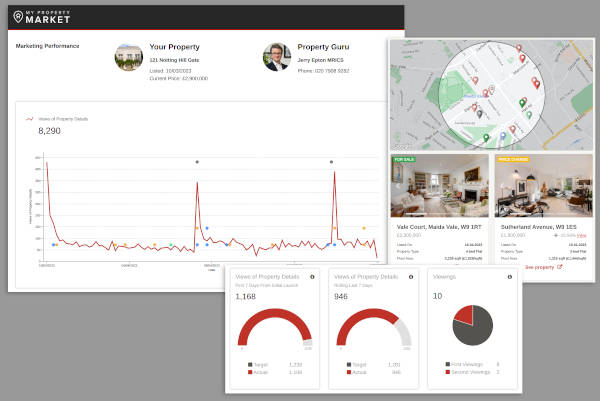Open info icon on First 7 Days card
This screenshot has height=401, width=600.
point(312,277)
